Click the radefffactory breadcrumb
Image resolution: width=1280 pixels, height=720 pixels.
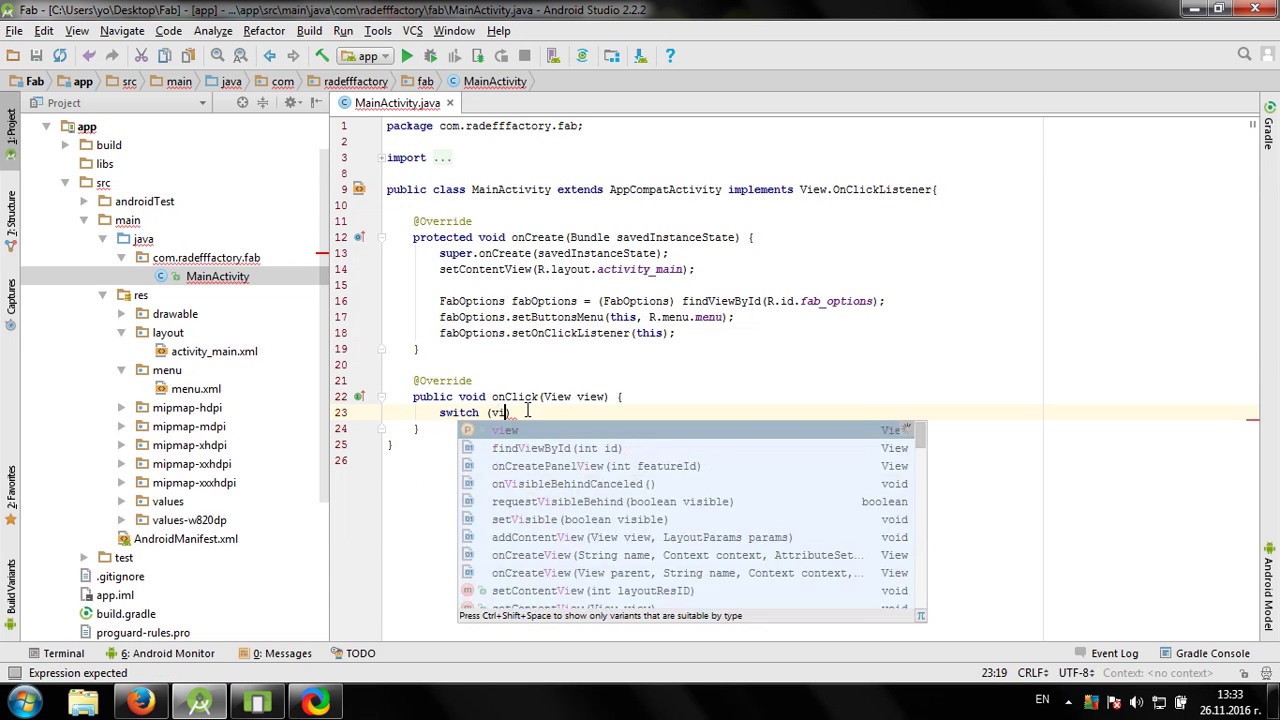(x=348, y=81)
